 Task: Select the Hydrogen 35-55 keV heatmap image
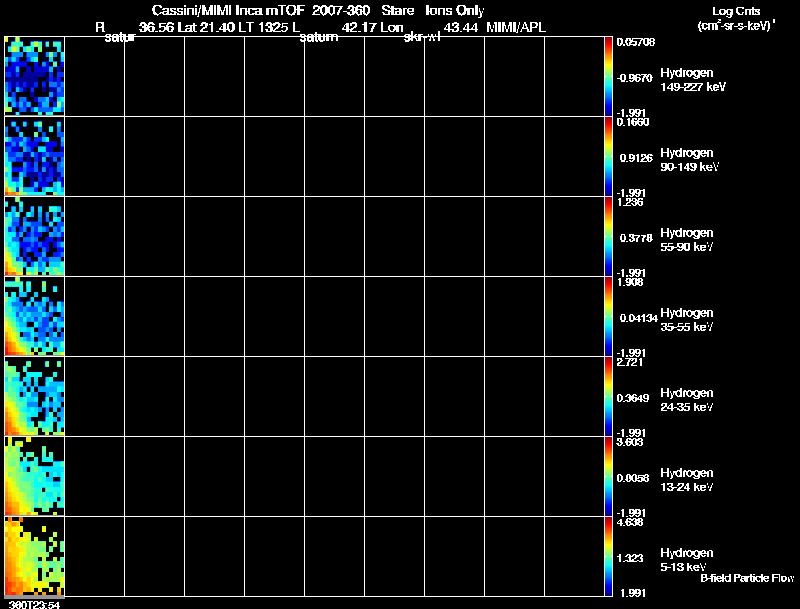coord(35,316)
